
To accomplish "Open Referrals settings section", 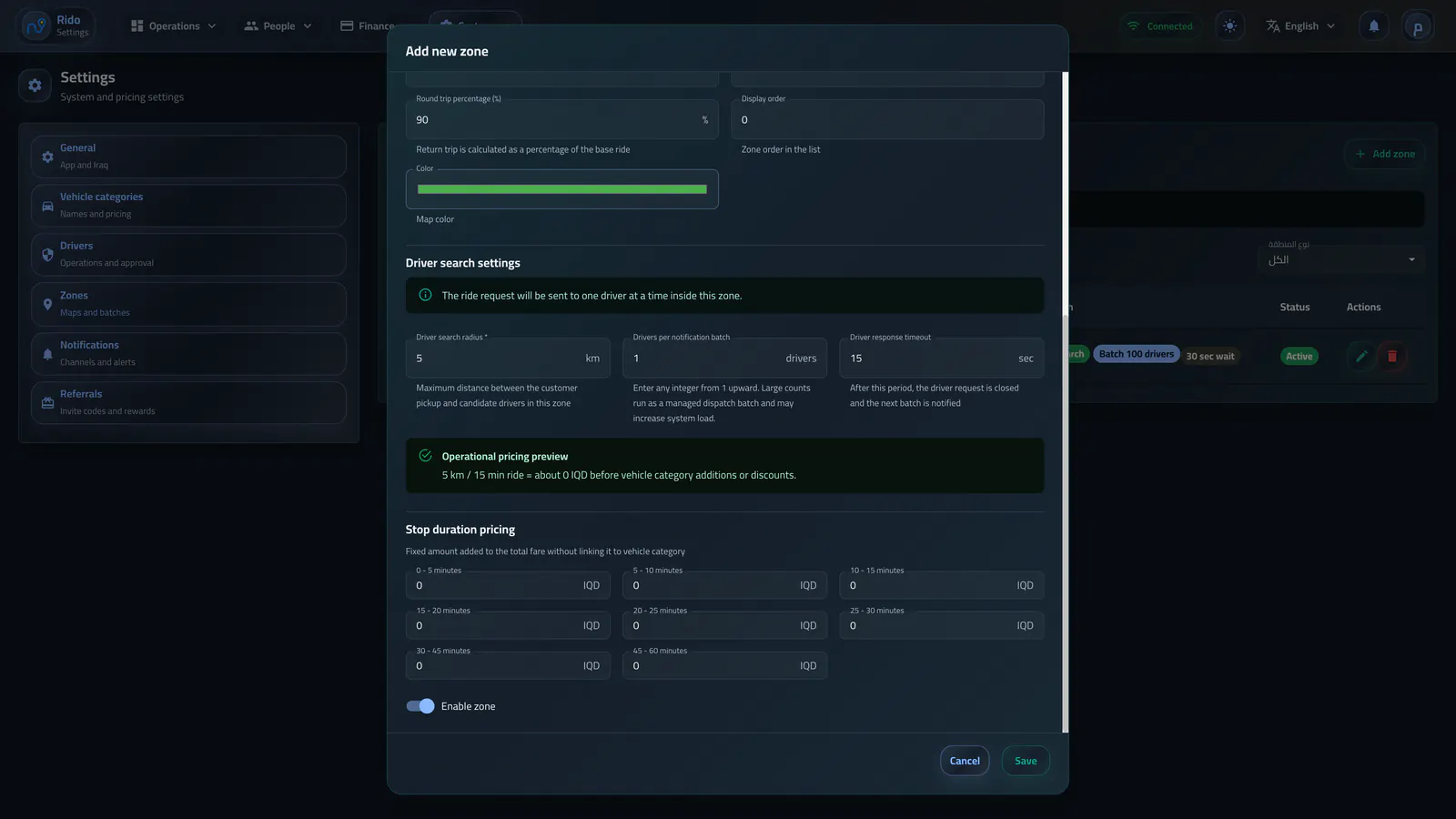I will point(188,402).
